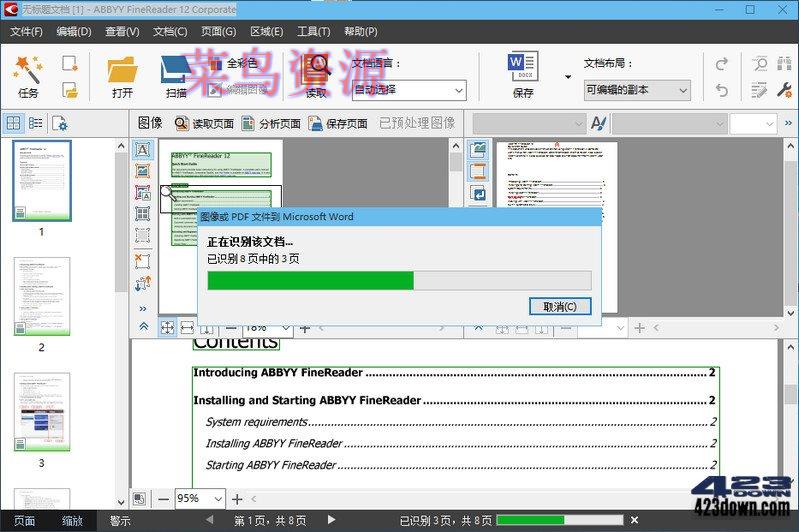
Task: Click the 打开 folder icon
Action: point(122,76)
